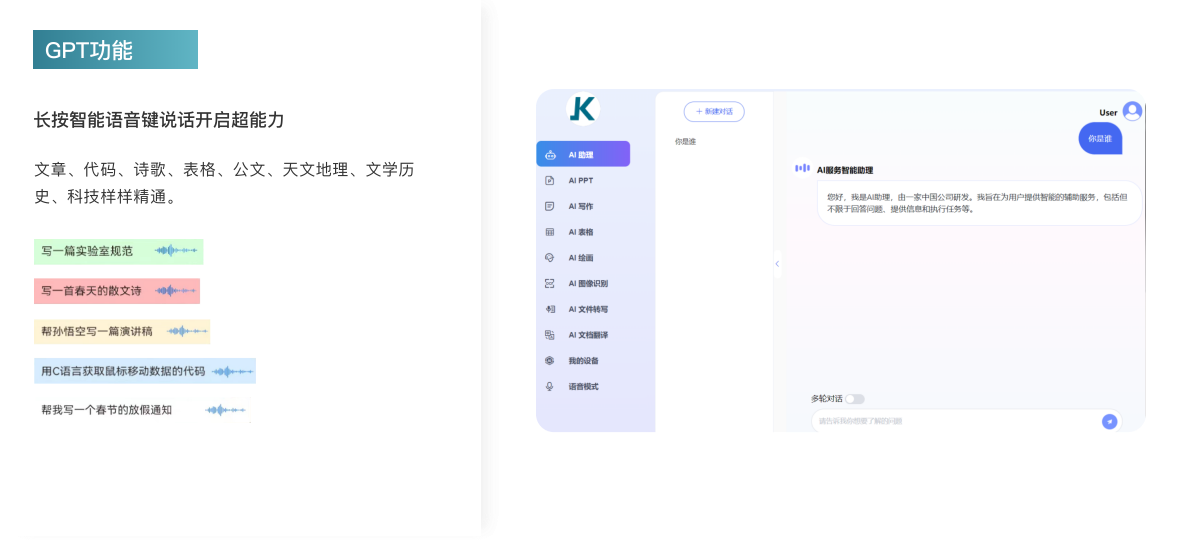1200x542 pixels.
Task: Click the 新建对话 button
Action: click(714, 112)
